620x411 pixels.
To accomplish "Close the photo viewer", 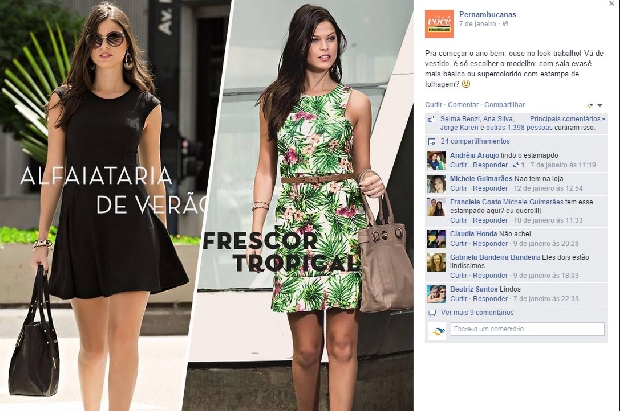I will tap(612, 3).
